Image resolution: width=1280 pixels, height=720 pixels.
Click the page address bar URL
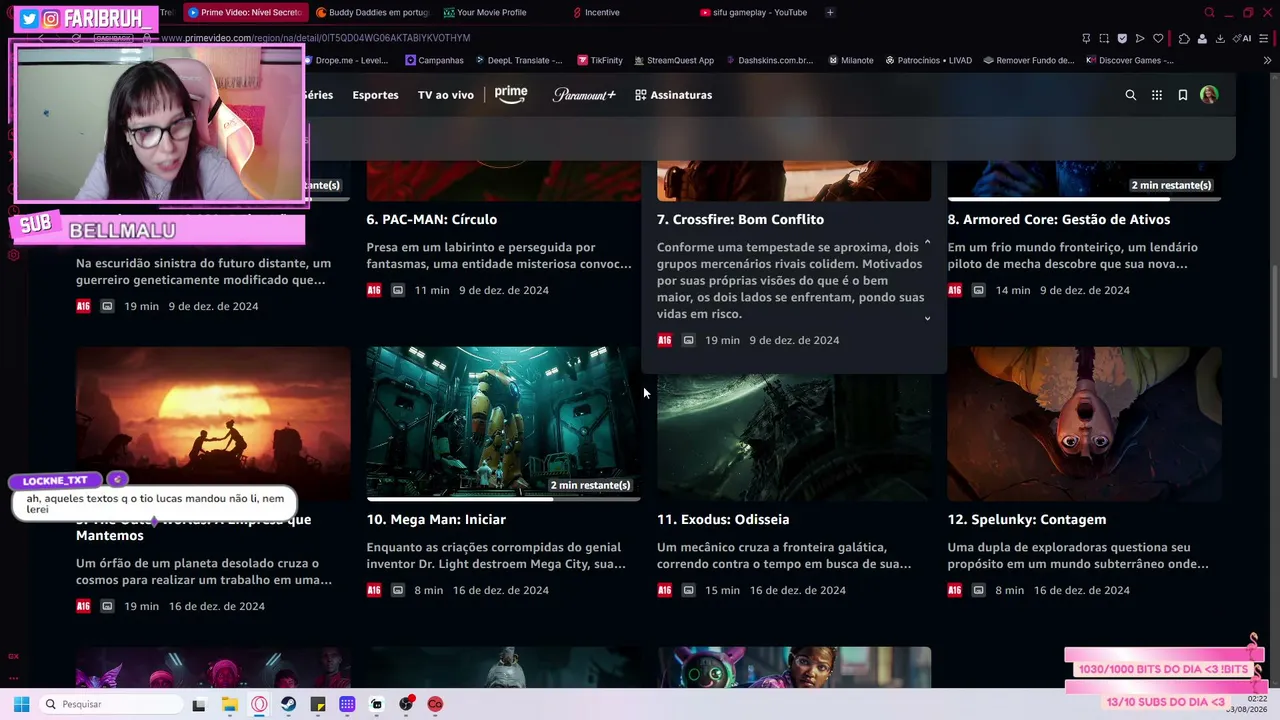315,38
